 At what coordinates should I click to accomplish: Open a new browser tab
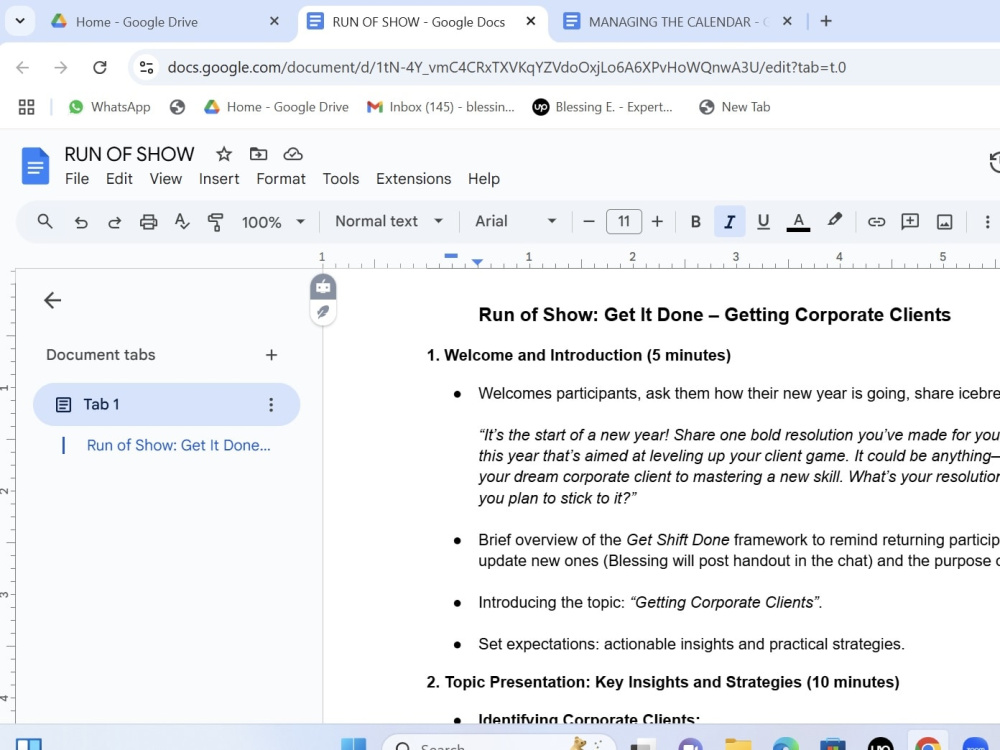pos(826,21)
